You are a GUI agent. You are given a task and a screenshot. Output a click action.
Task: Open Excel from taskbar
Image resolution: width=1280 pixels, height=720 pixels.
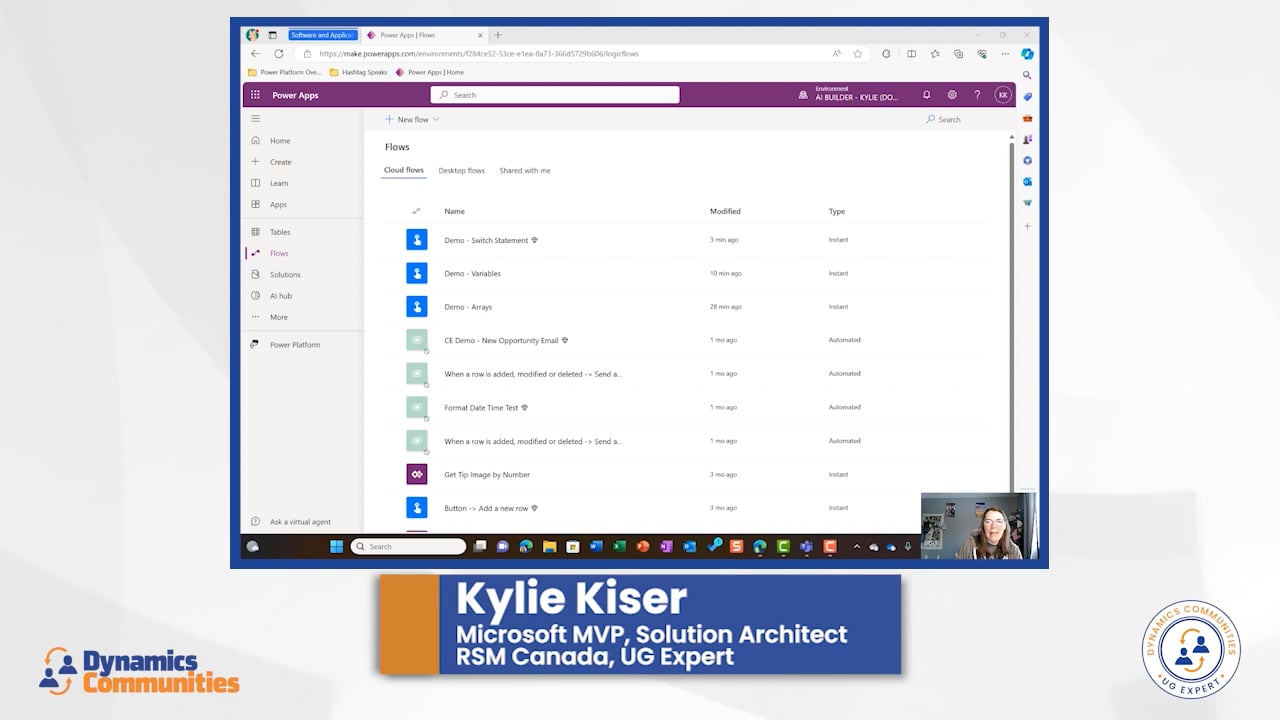[x=619, y=546]
